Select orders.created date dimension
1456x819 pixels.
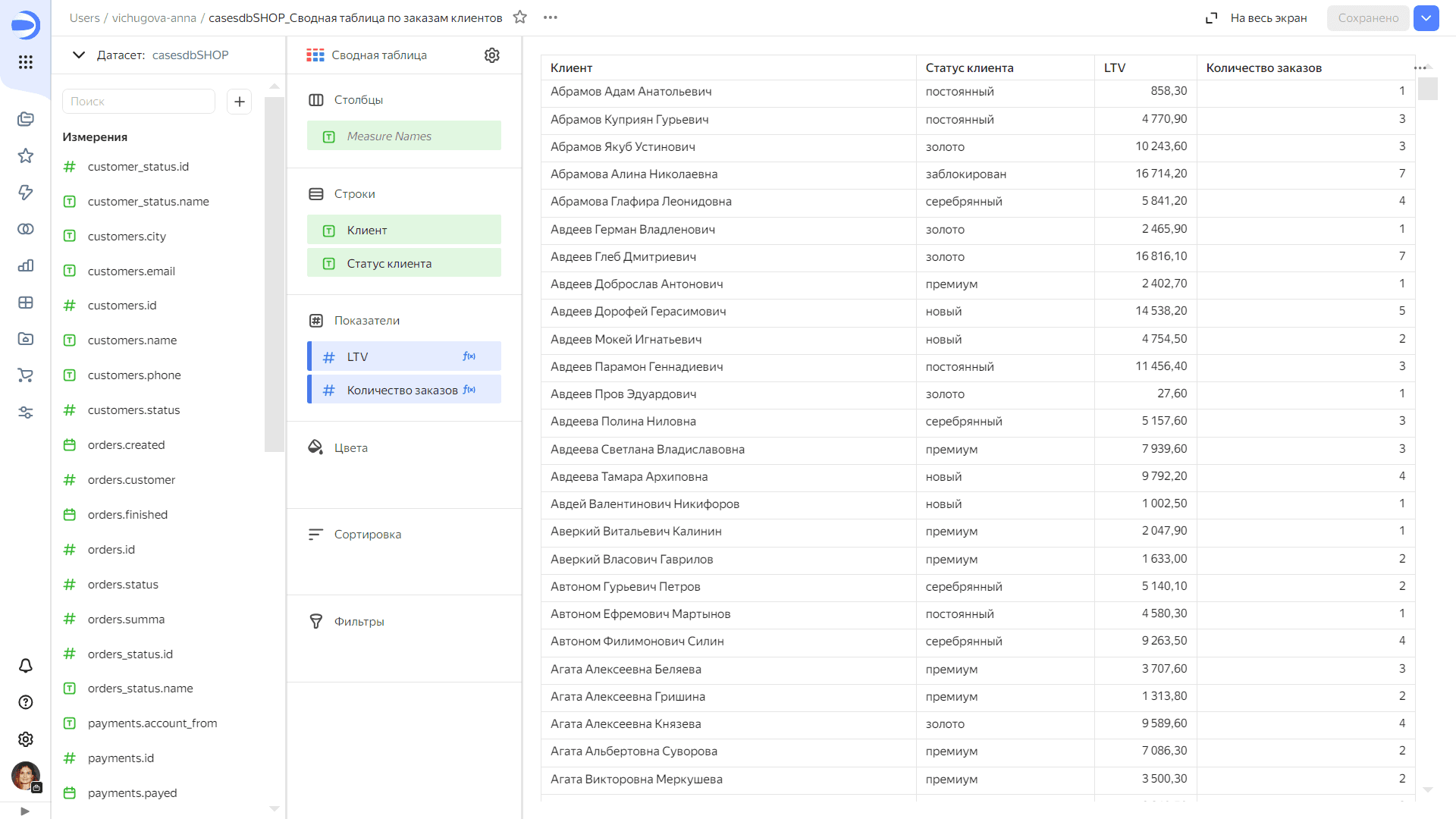coord(126,444)
